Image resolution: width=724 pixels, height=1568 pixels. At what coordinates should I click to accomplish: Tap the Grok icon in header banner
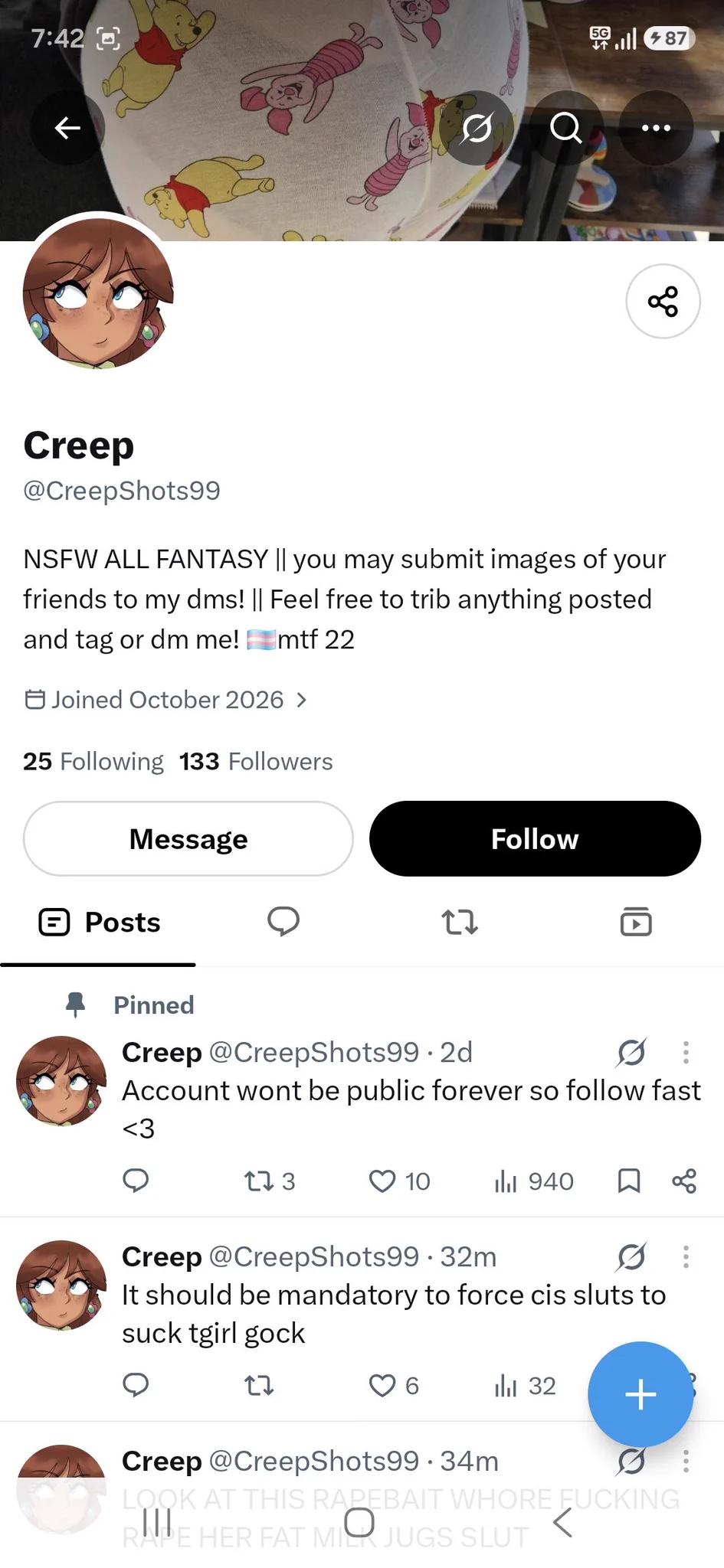(x=477, y=128)
